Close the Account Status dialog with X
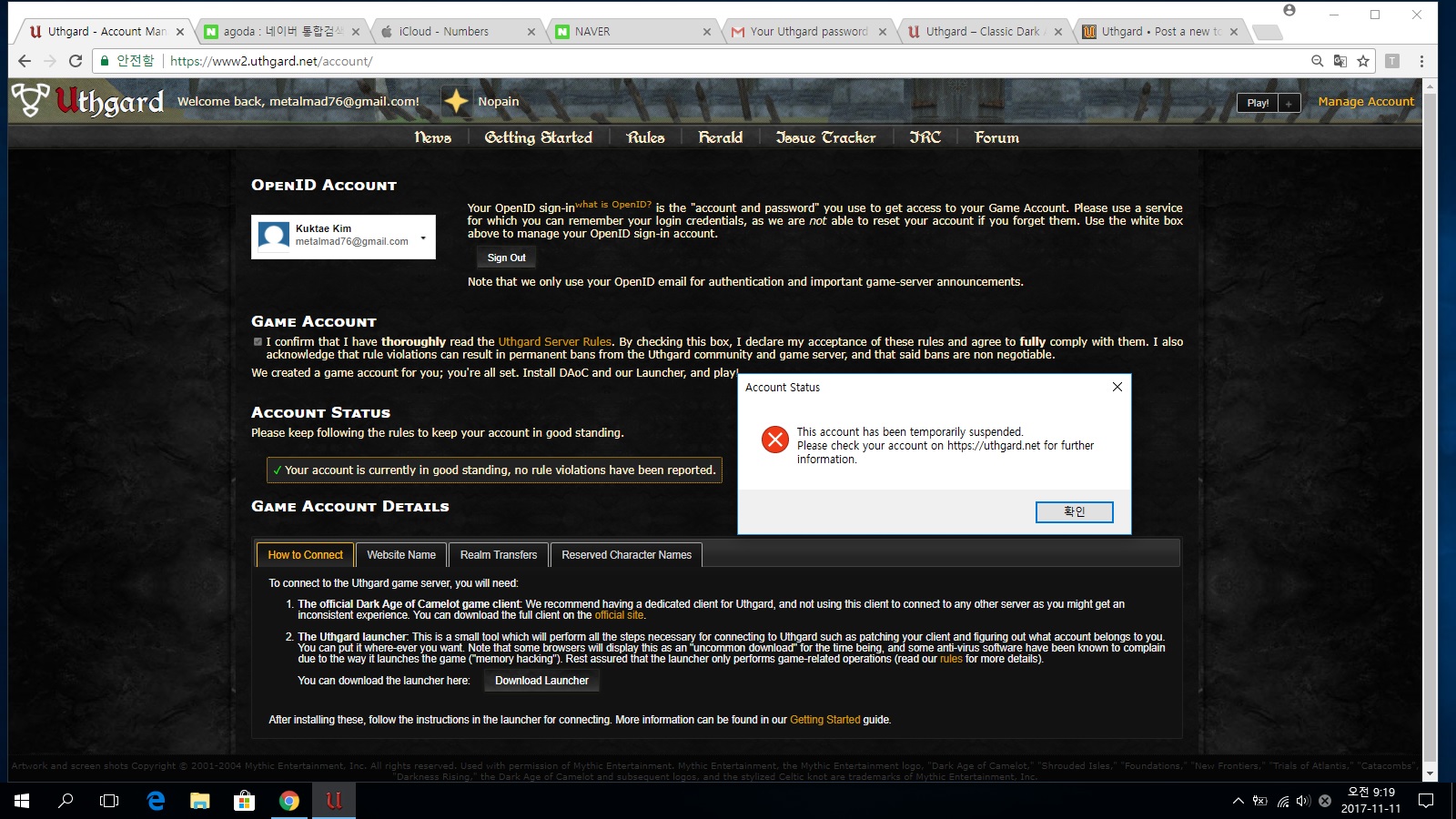Image resolution: width=1456 pixels, height=819 pixels. click(x=1117, y=387)
